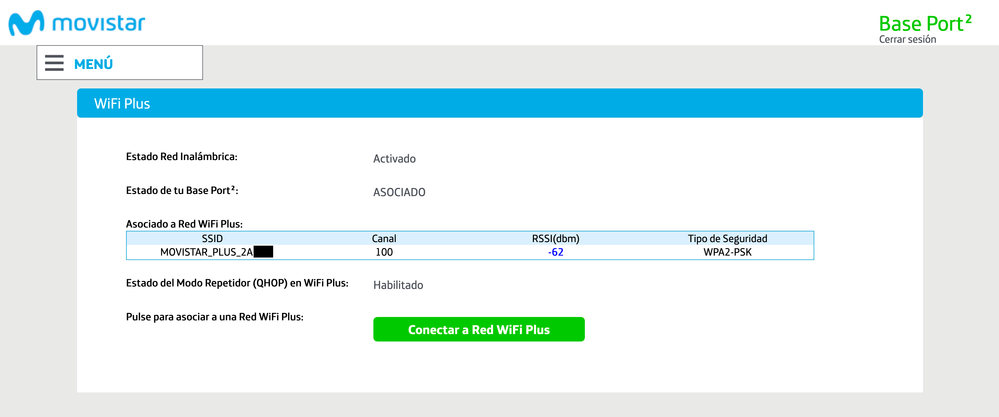This screenshot has width=999, height=417.
Task: Click the RSSI value -62
Action: [555, 252]
